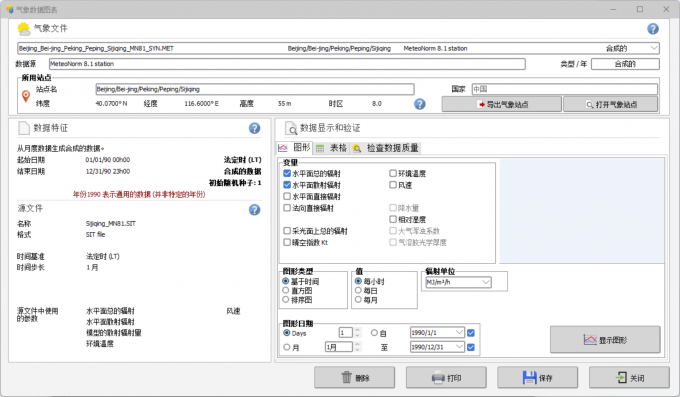Switch to the 表格 tab
Image resolution: width=680 pixels, height=397 pixels.
pos(331,148)
